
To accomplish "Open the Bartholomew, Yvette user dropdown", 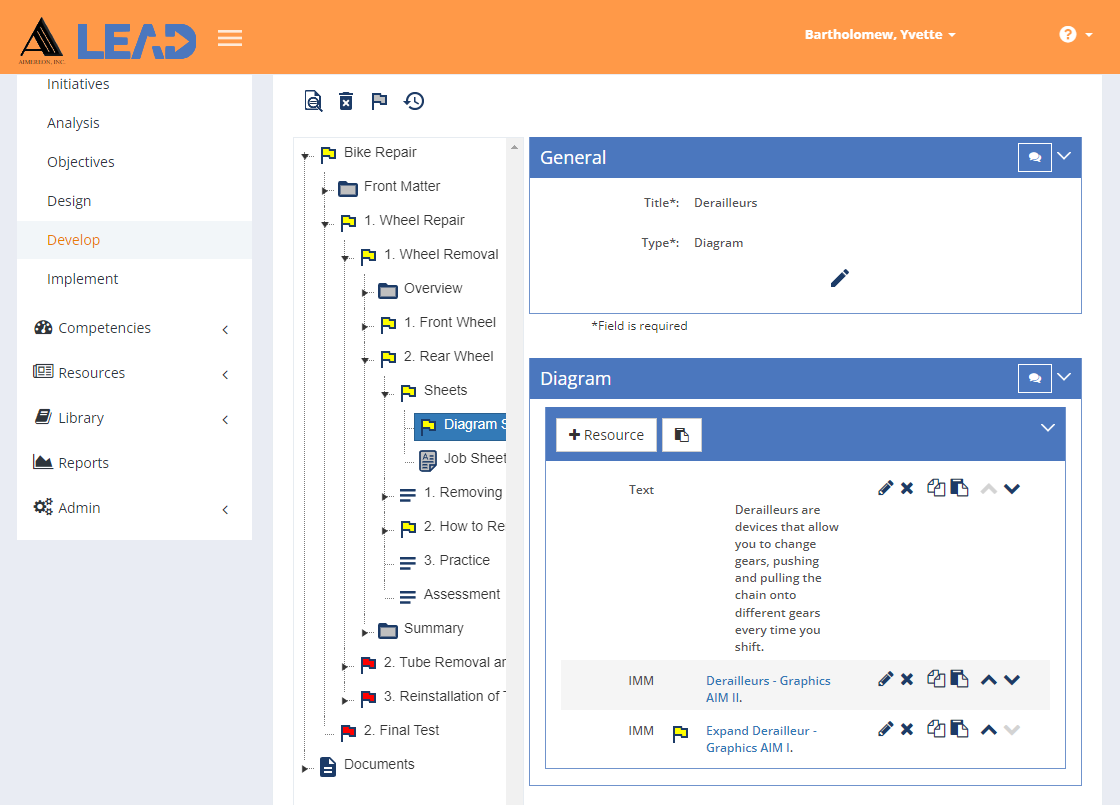I will pyautogui.click(x=880, y=34).
